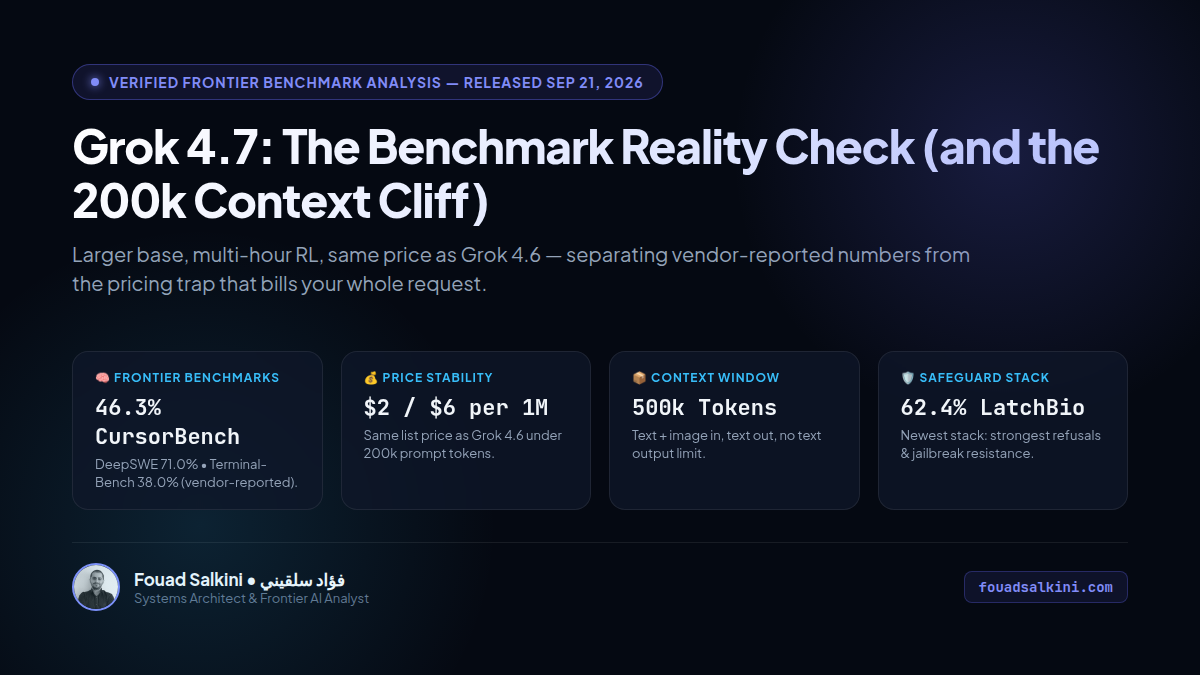Click the money bag icon beside Price Stability
Viewport: 1200px width, 675px height.
pyautogui.click(x=370, y=378)
